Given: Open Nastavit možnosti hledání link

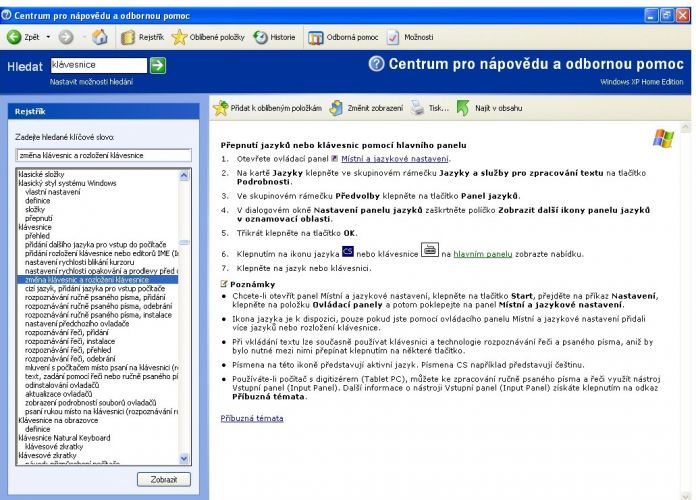Looking at the screenshot, I should pos(91,82).
